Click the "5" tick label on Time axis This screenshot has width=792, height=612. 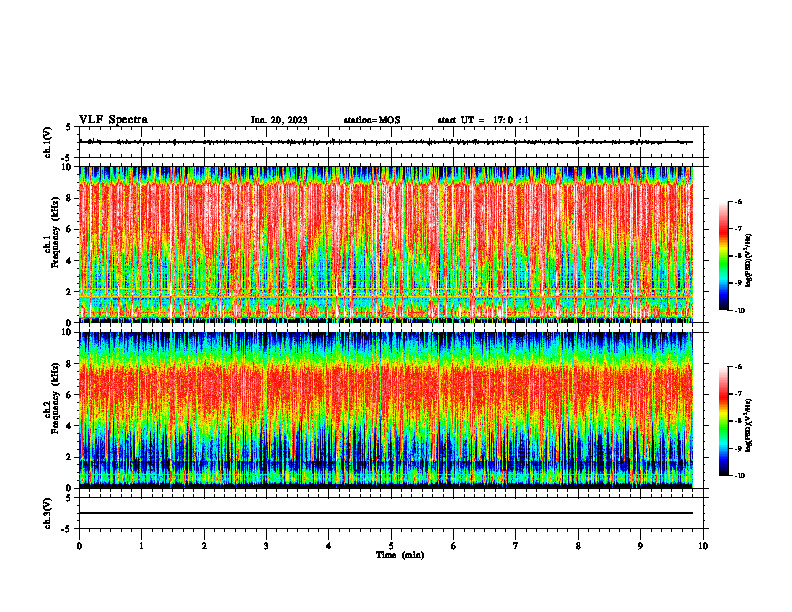(x=391, y=546)
